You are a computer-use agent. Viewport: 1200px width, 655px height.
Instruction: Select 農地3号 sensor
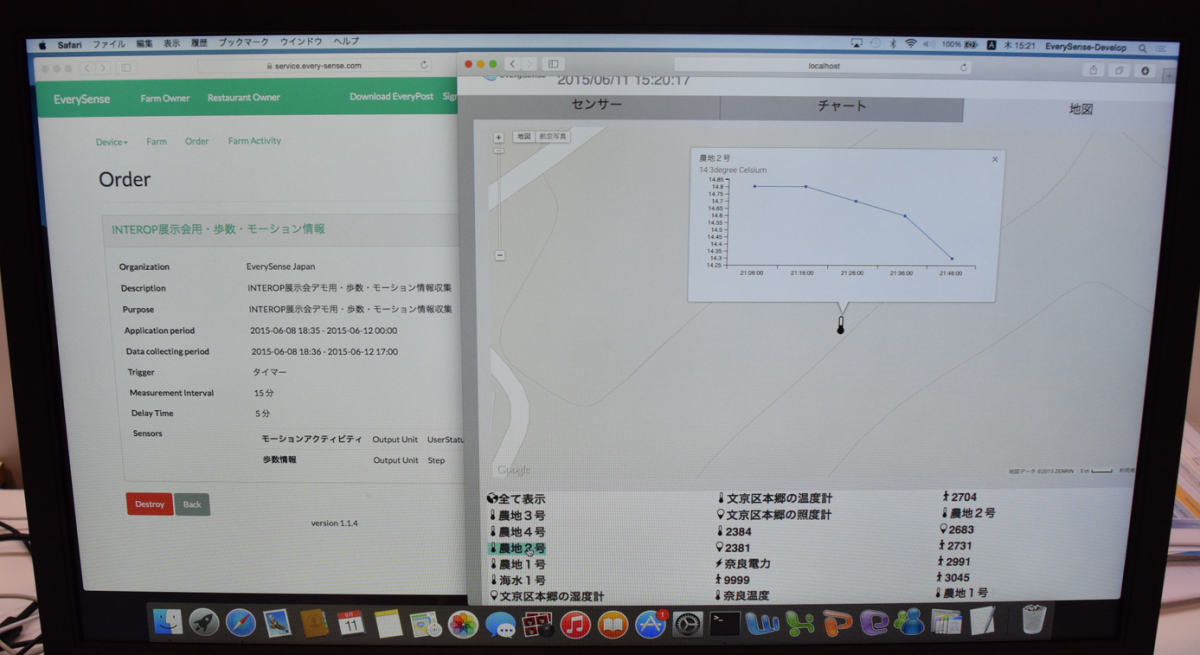pos(517,515)
